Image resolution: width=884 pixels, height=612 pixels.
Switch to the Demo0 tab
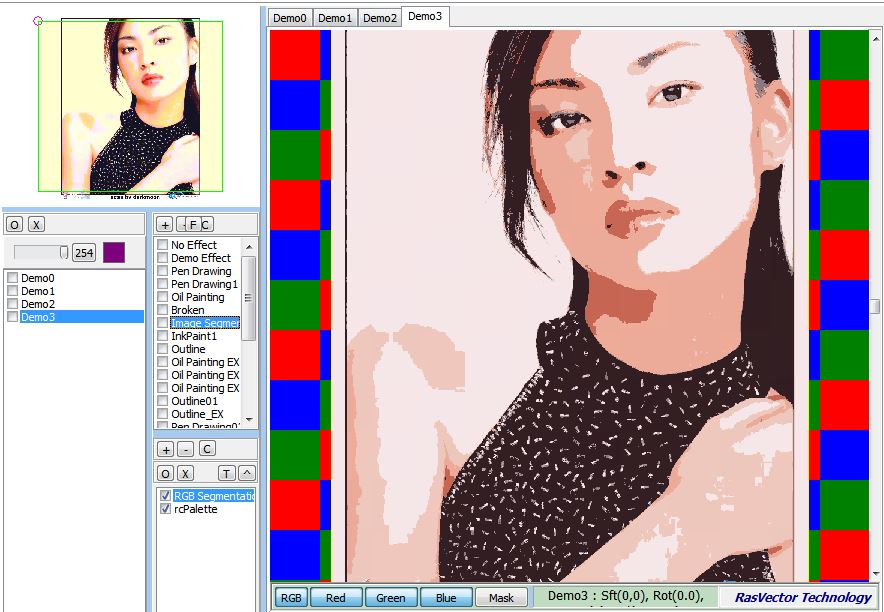coord(289,16)
